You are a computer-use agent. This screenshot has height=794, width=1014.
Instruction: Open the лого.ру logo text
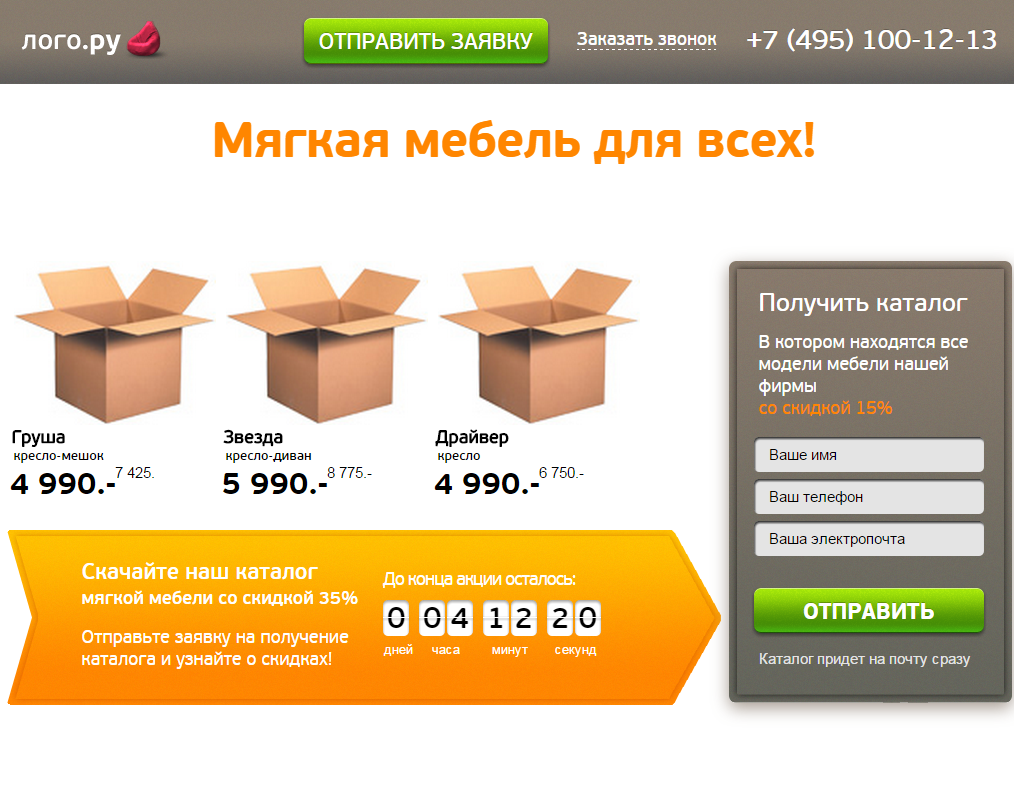click(x=71, y=41)
